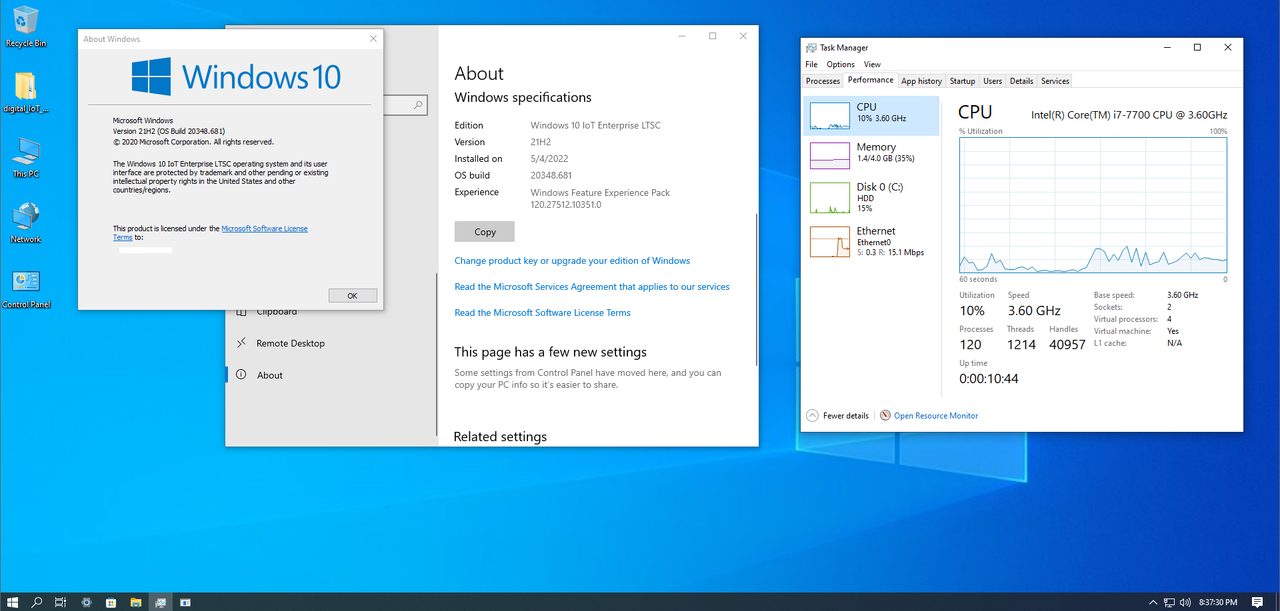Collapse Task Manager with Fewer details
This screenshot has width=1280, height=611.
pyautogui.click(x=838, y=415)
